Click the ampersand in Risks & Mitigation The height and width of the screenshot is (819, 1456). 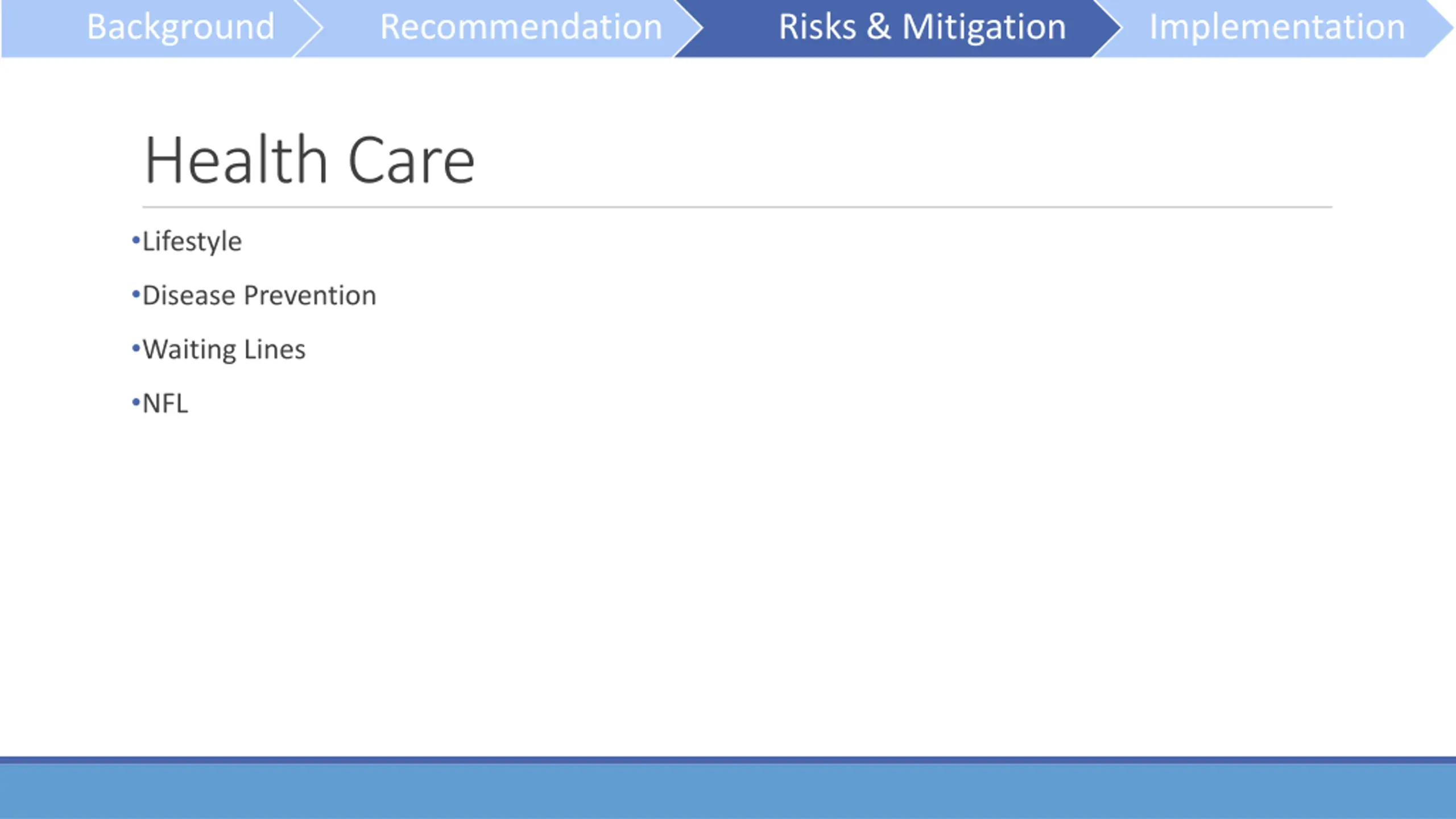[879, 27]
